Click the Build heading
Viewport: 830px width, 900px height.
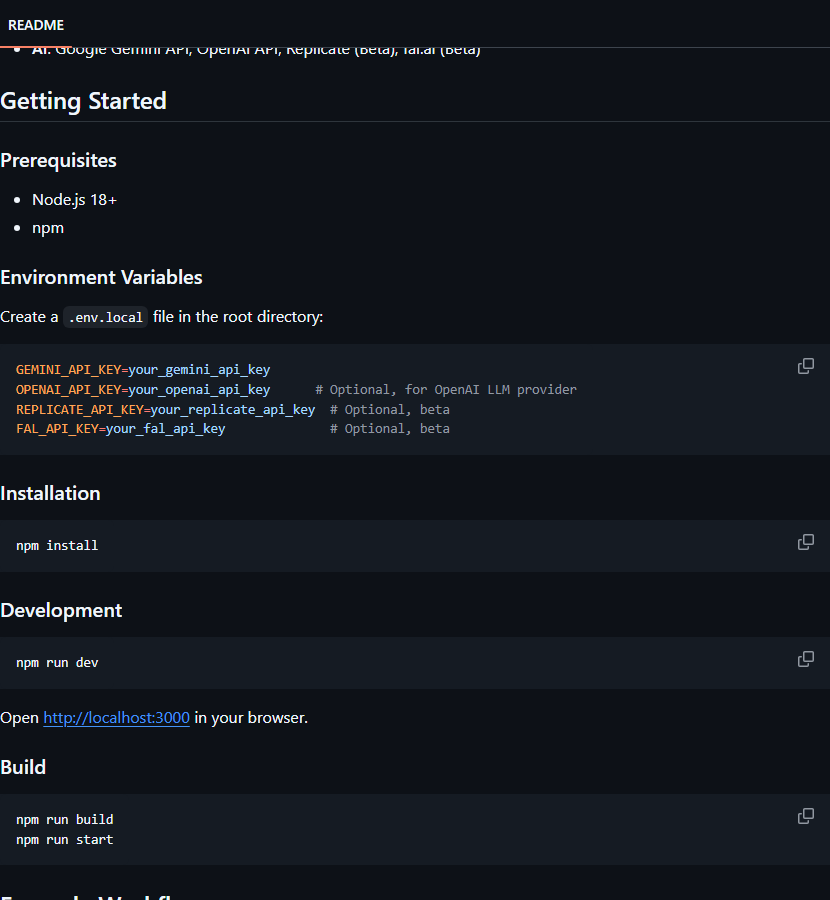[23, 767]
